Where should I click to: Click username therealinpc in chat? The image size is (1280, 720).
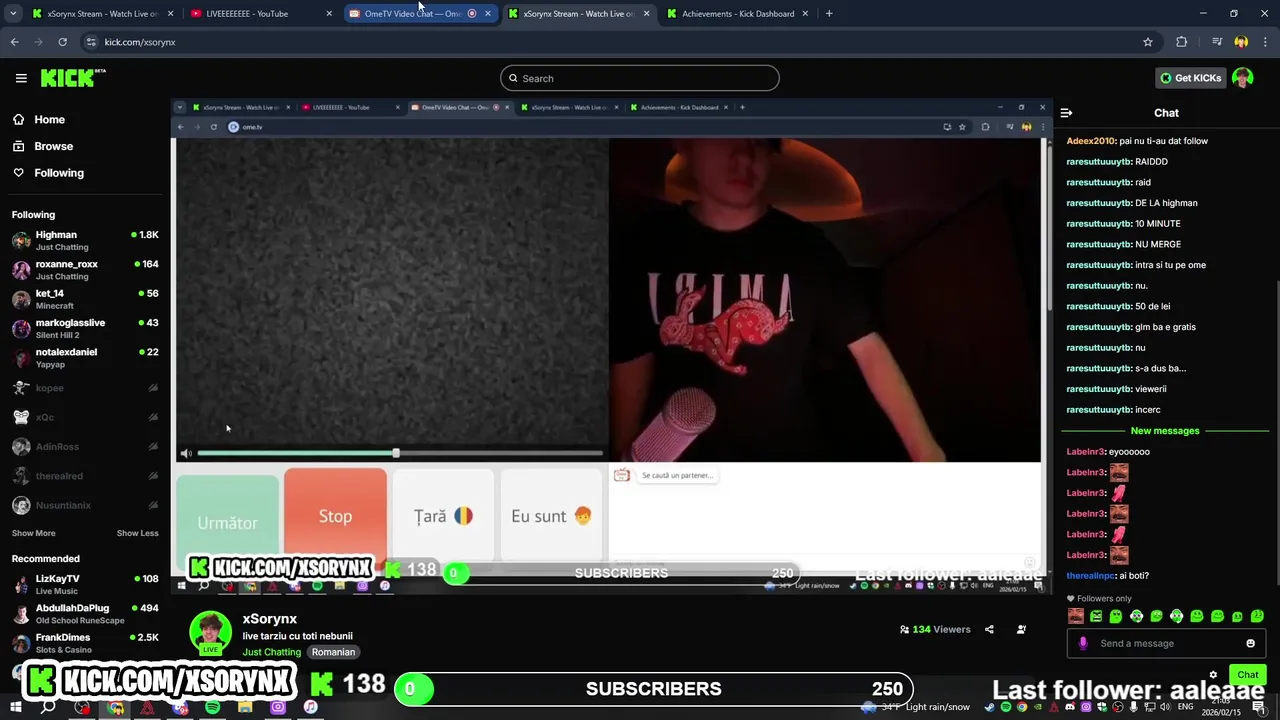pos(1090,576)
